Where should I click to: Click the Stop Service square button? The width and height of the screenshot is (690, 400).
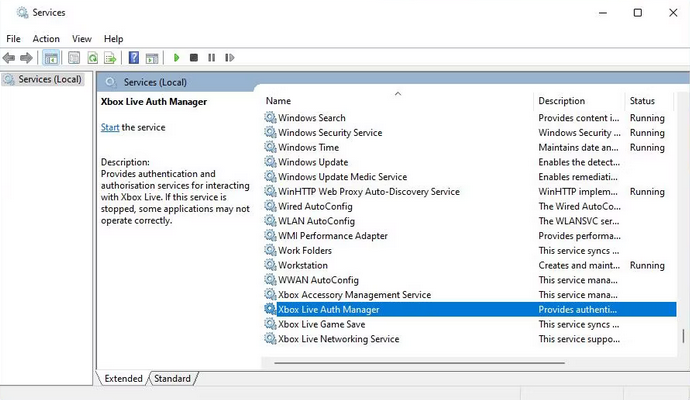click(194, 58)
